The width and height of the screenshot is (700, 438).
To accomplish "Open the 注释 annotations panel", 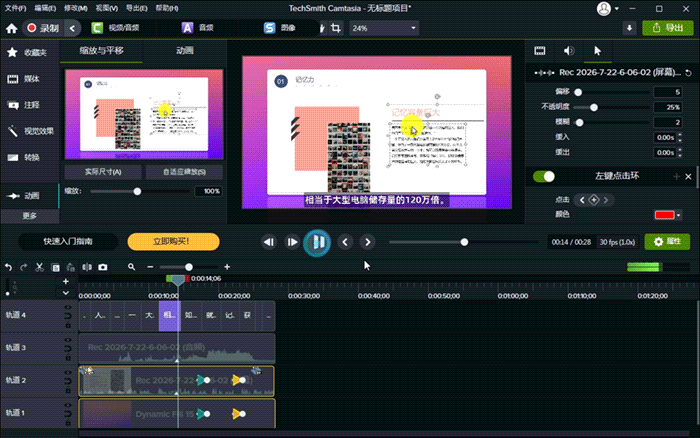I will [x=29, y=105].
